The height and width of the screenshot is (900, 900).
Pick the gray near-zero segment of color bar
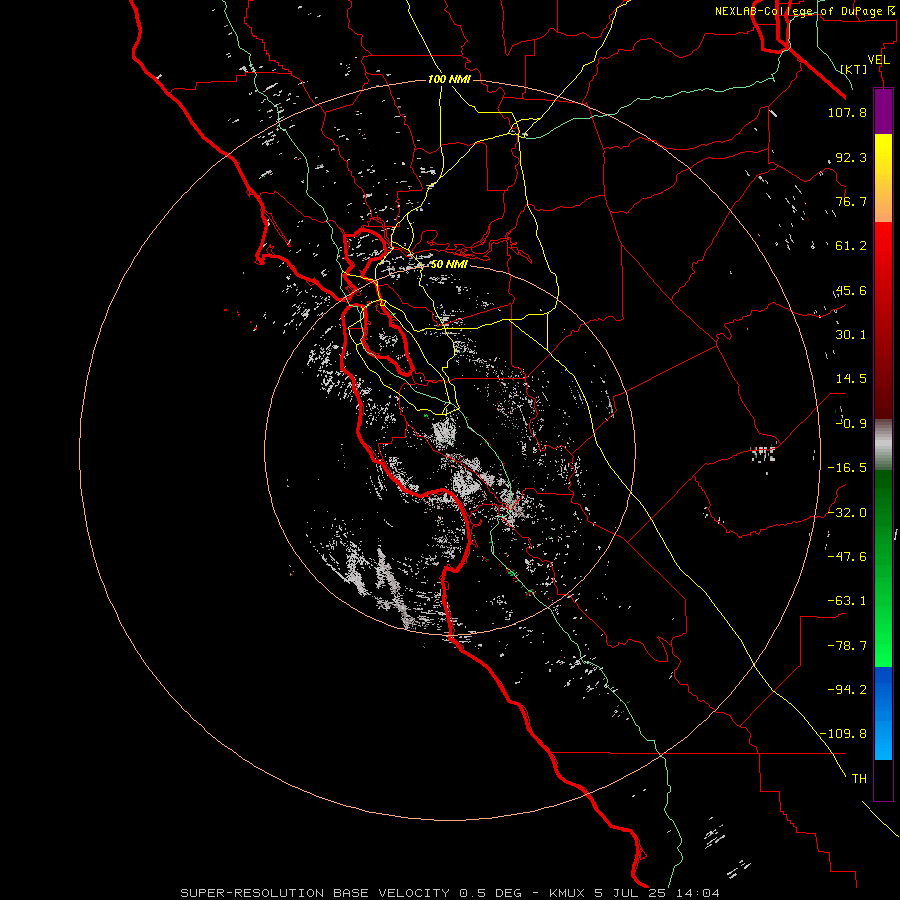pyautogui.click(x=883, y=445)
